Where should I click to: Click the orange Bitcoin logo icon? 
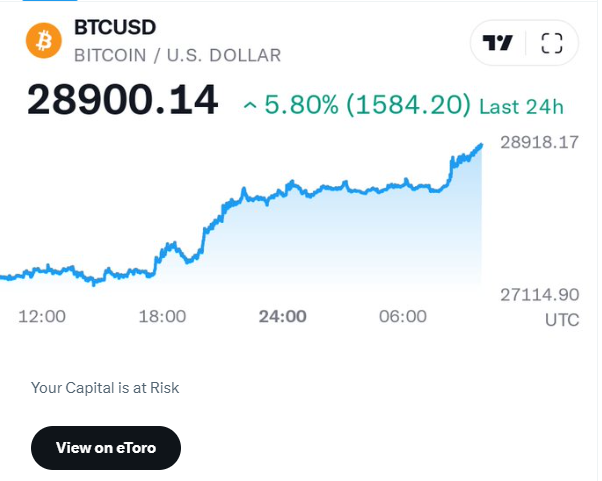pos(41,42)
